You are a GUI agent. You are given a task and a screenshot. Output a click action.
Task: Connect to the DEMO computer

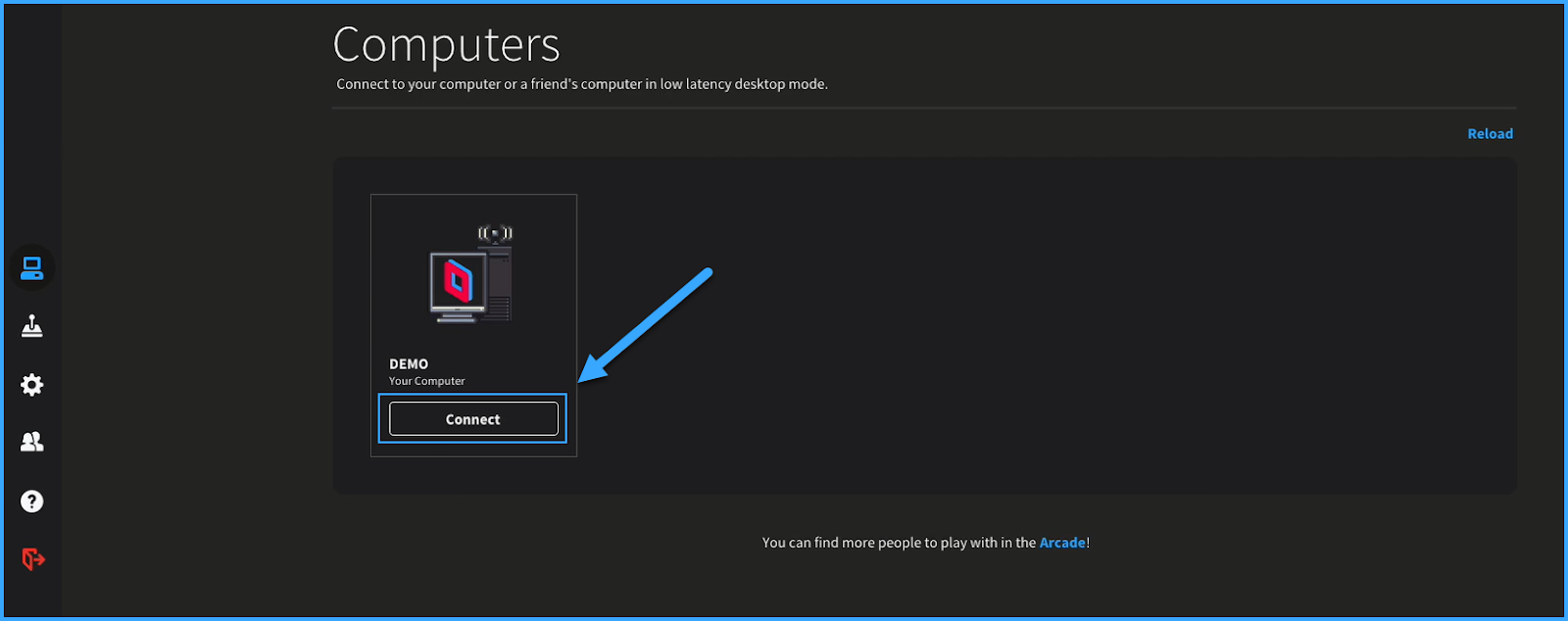click(x=473, y=419)
